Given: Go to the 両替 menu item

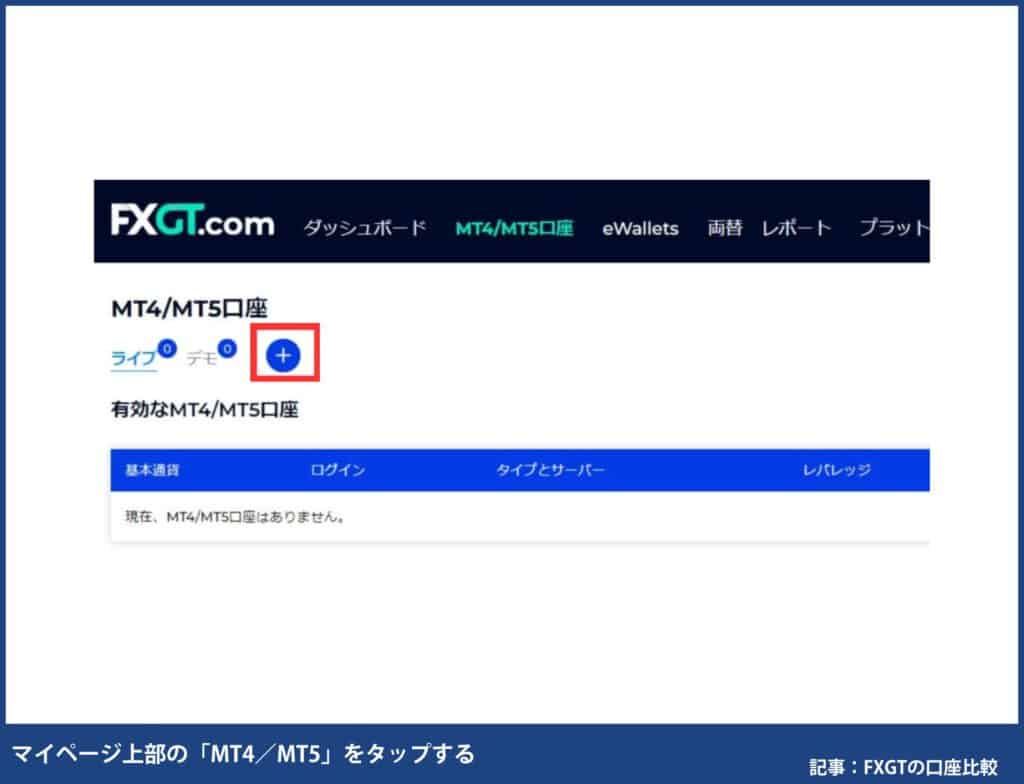Looking at the screenshot, I should point(725,228).
